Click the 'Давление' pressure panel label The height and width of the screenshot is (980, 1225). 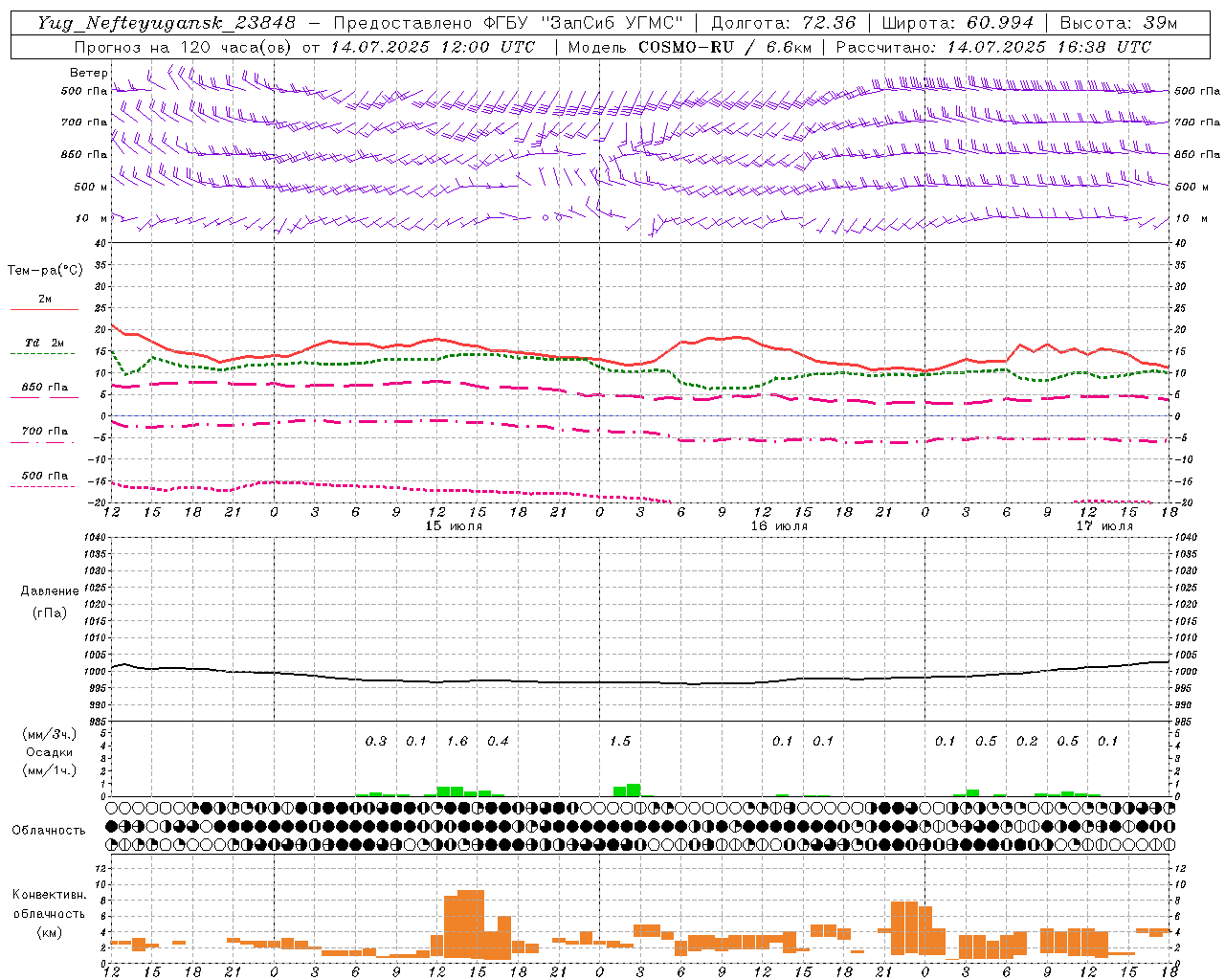(50, 591)
